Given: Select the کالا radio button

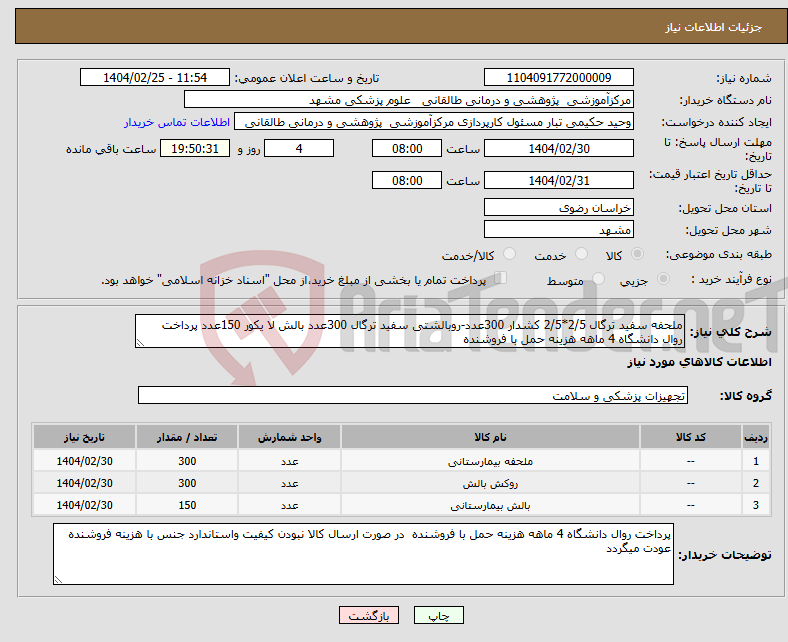Looking at the screenshot, I should coord(637,254).
